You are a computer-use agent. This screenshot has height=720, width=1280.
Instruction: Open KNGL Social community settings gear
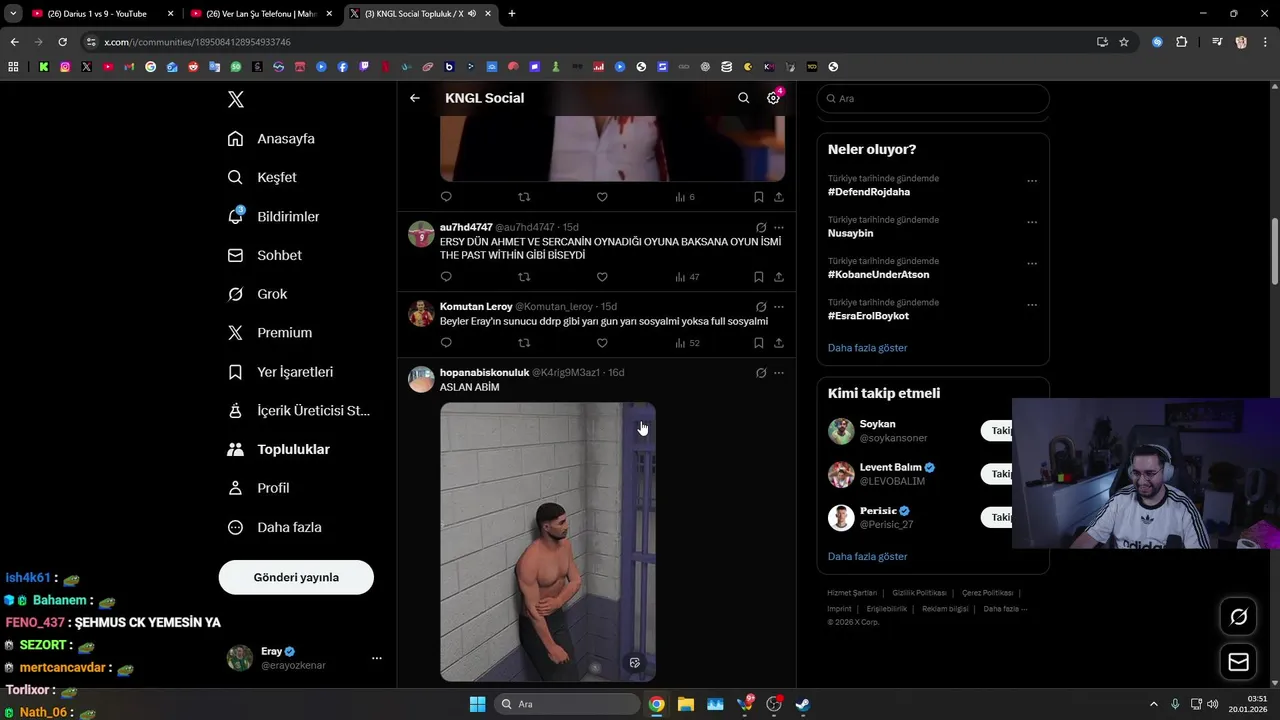click(x=773, y=98)
